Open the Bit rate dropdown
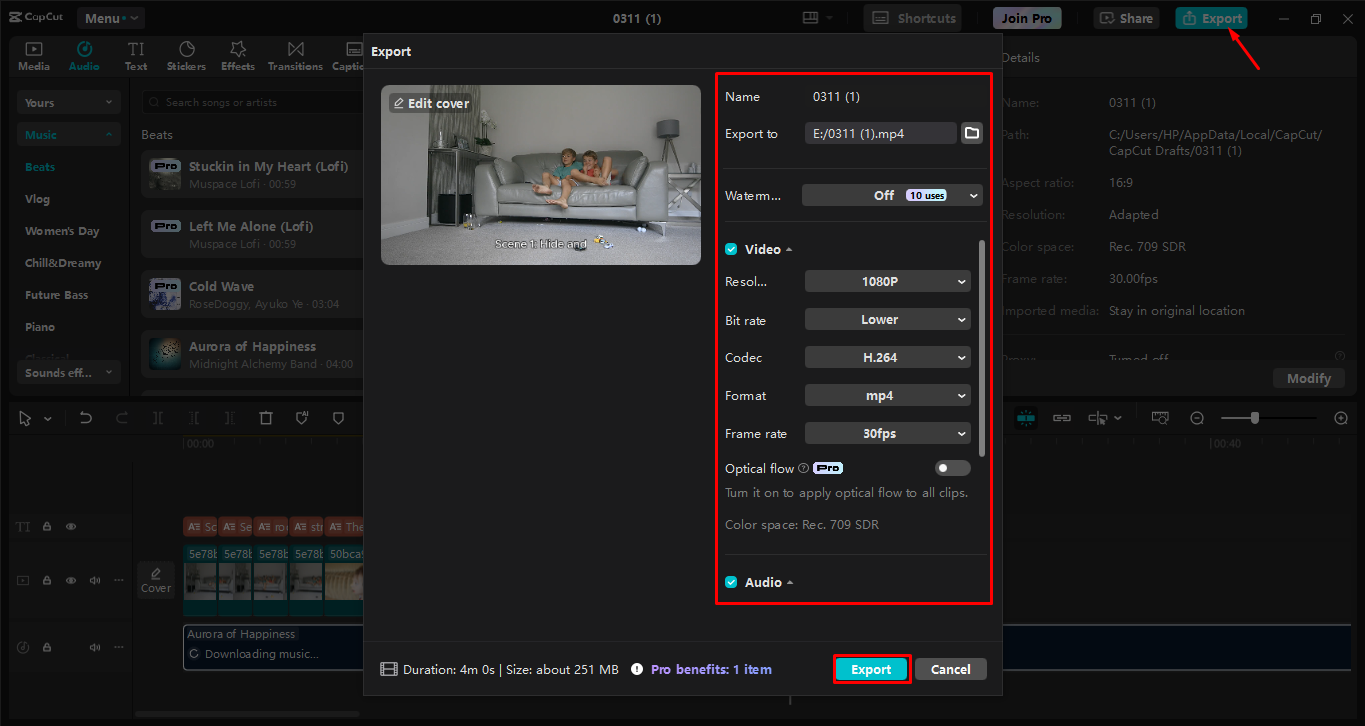The width and height of the screenshot is (1365, 726). coord(888,320)
